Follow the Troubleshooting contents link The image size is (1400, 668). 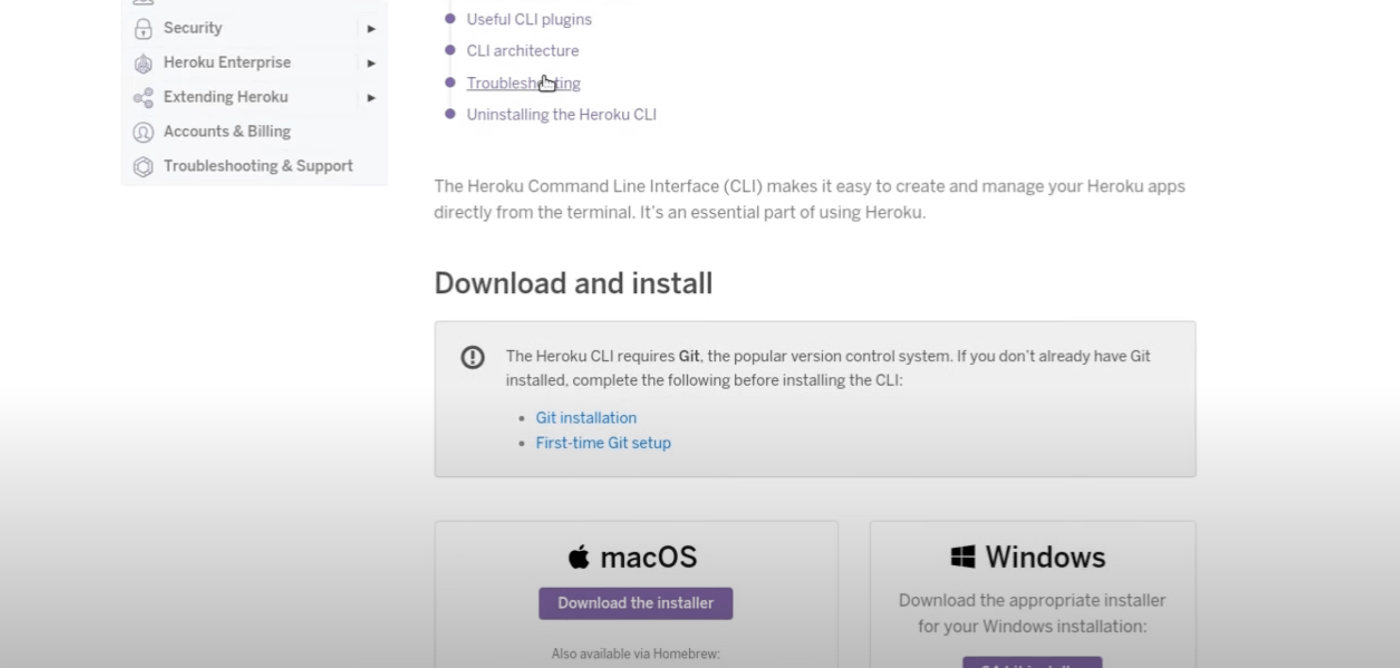coord(523,83)
